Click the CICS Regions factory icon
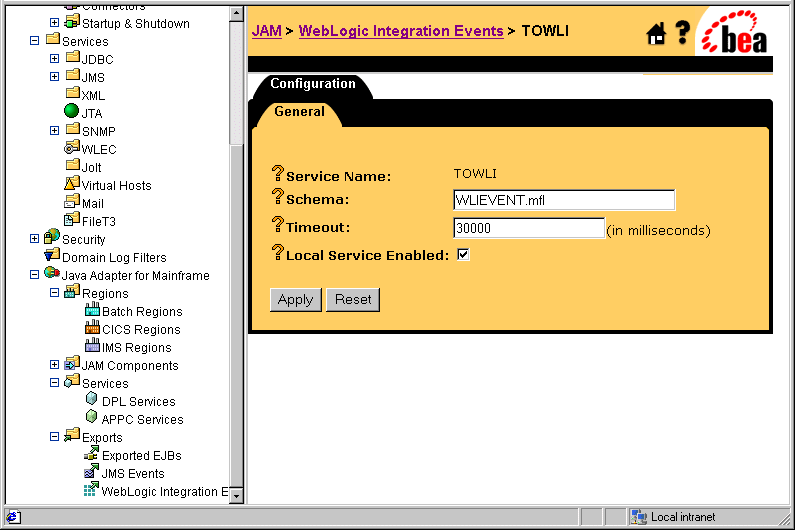 (92, 327)
